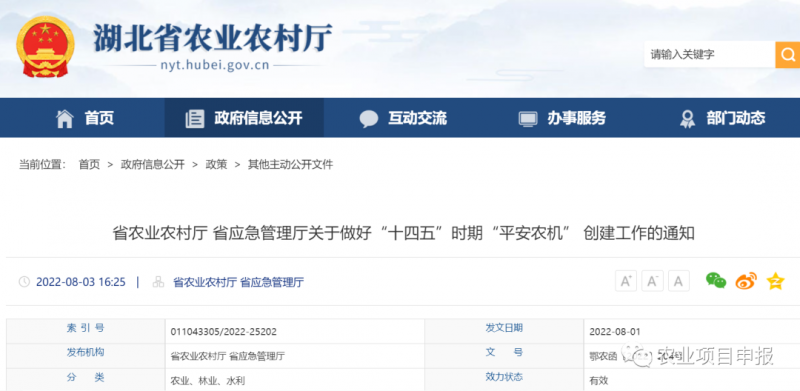Go to 其他主动公开文件 in the breadcrumb
Image resolution: width=800 pixels, height=391 pixels.
coord(290,164)
